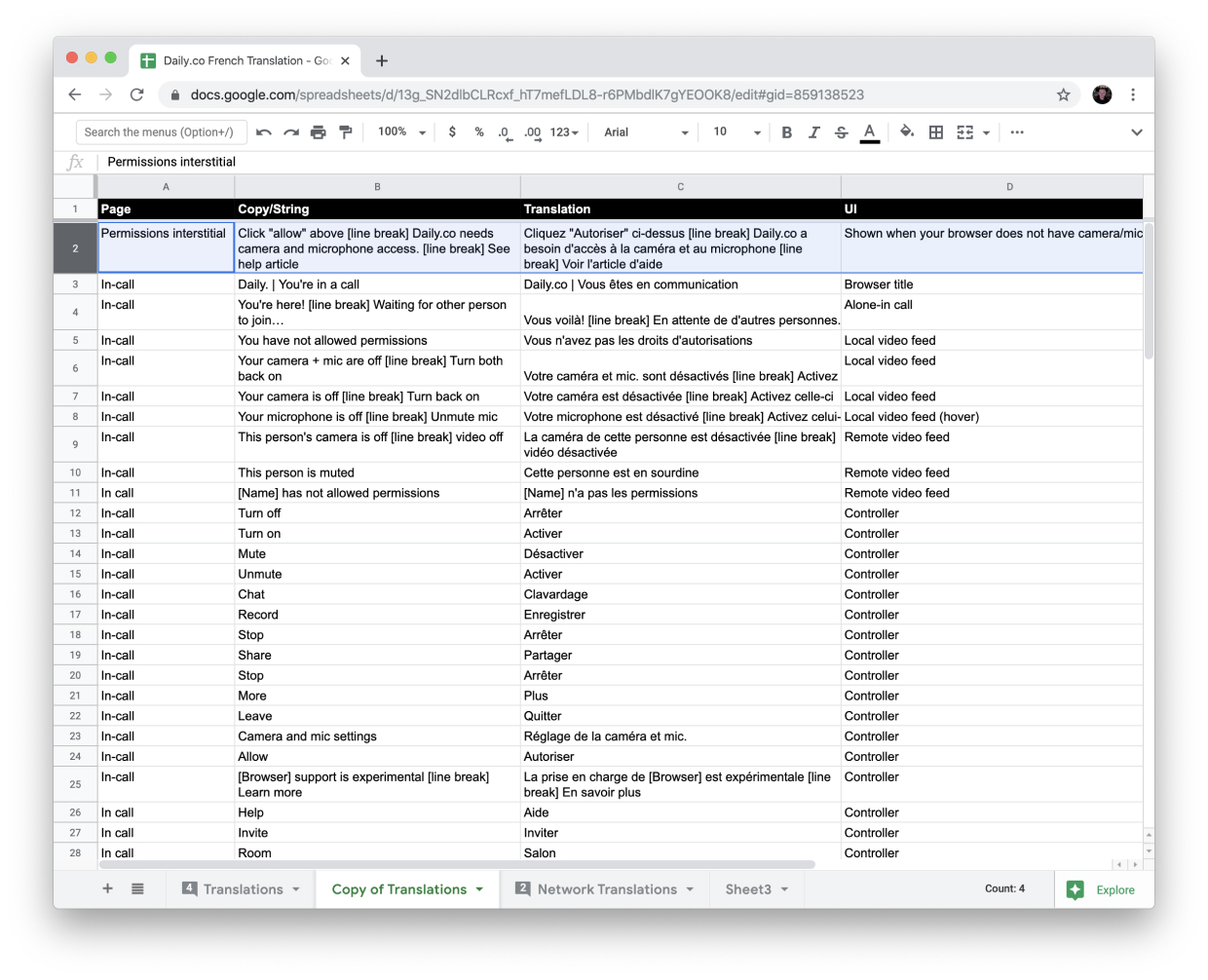This screenshot has width=1208, height=980.
Task: Click the Count: 4 summary
Action: coord(1004,888)
